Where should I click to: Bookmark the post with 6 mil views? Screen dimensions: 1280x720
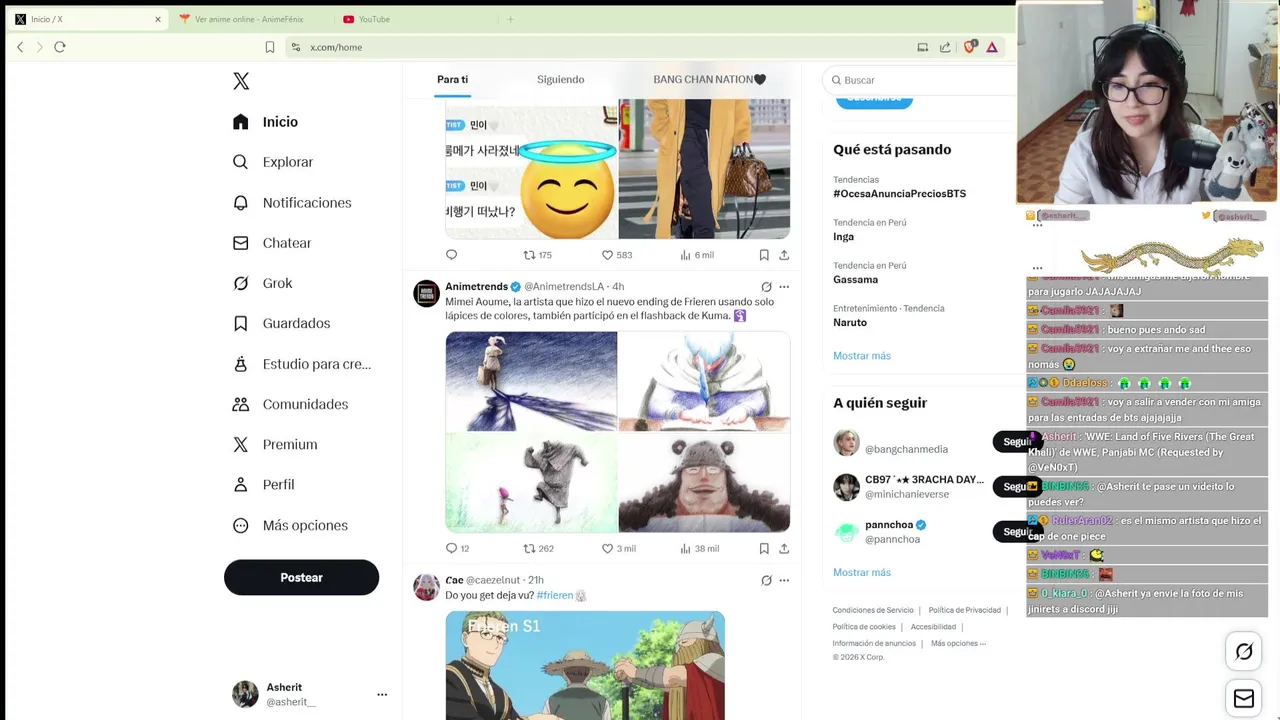764,255
